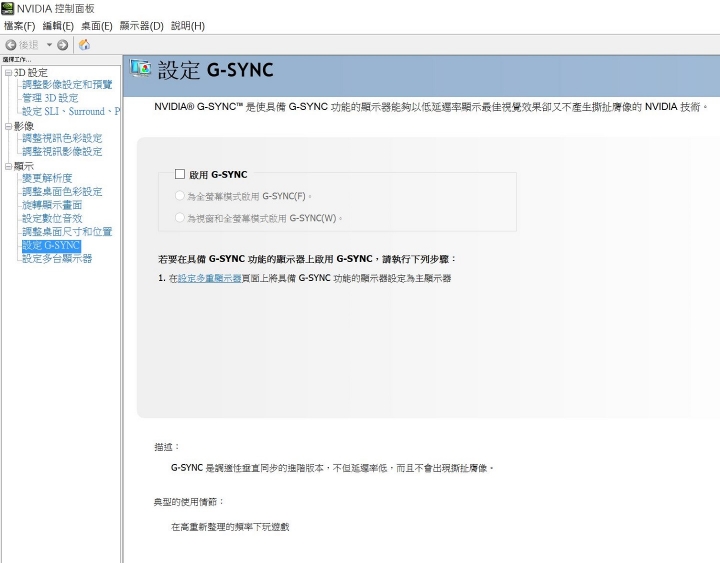This screenshot has height=563, width=720.
Task: Select 為全螢幕模式啟用 G-SYNC(F) radio option
Action: [180, 196]
